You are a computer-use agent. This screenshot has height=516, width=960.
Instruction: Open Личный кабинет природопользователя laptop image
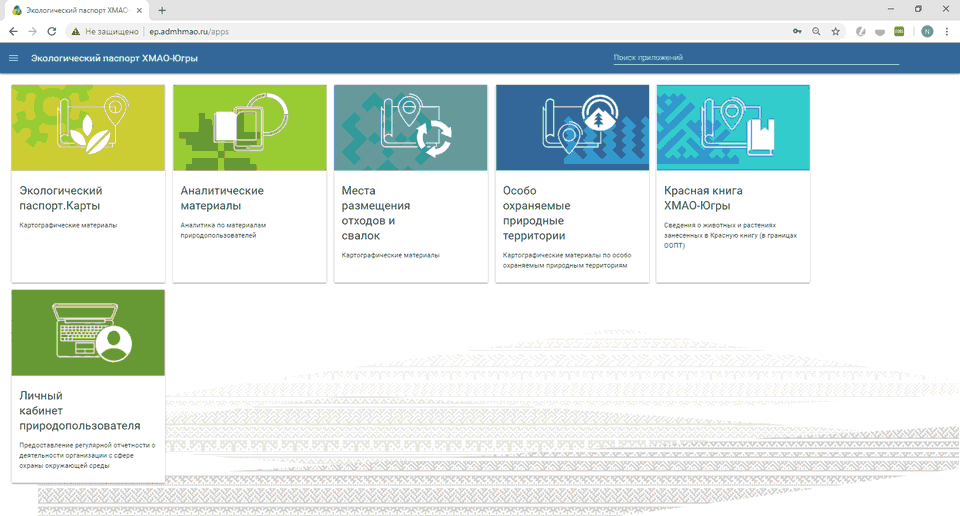(88, 333)
